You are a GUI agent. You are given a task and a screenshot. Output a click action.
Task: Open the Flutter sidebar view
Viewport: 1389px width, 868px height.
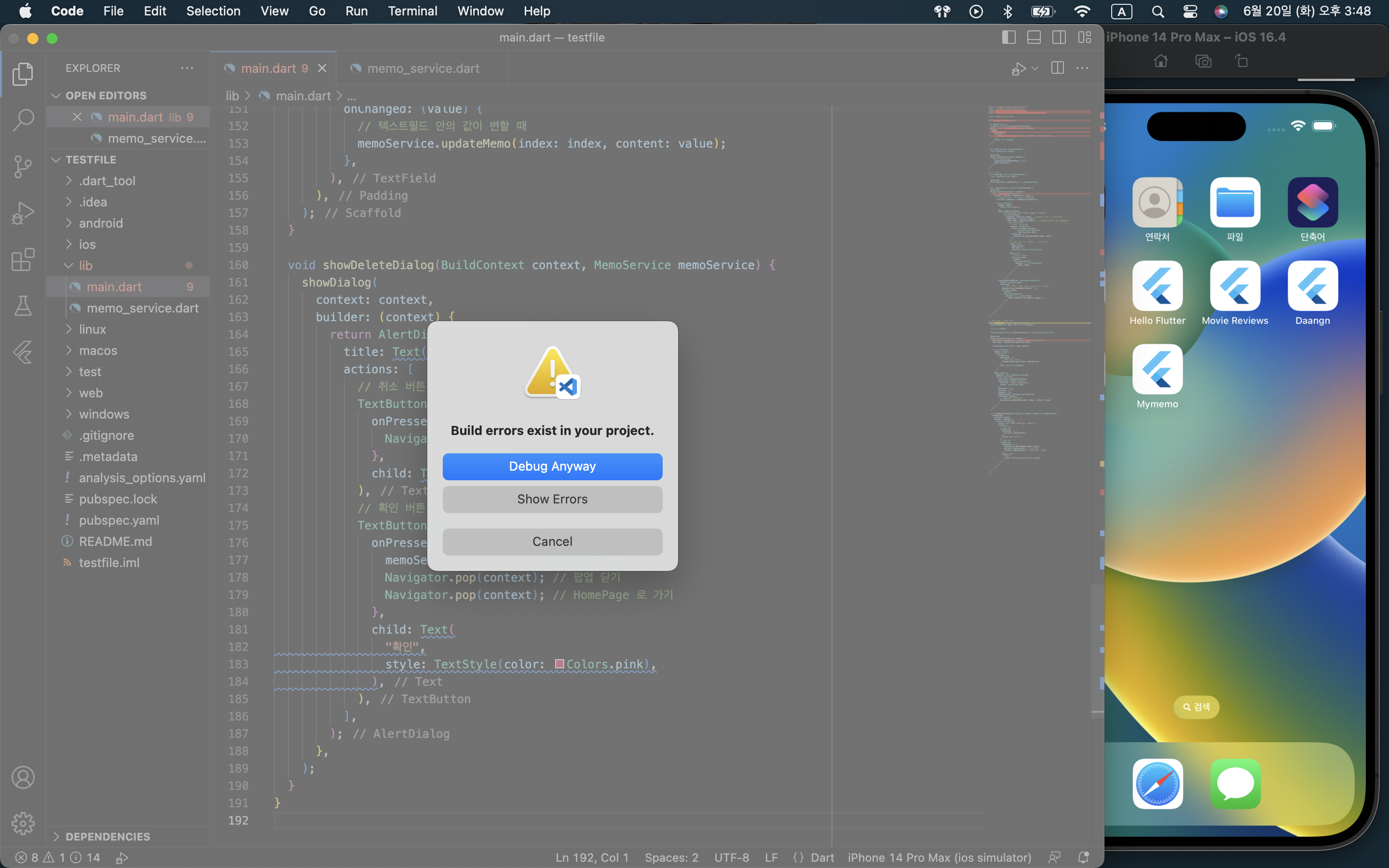click(x=23, y=352)
